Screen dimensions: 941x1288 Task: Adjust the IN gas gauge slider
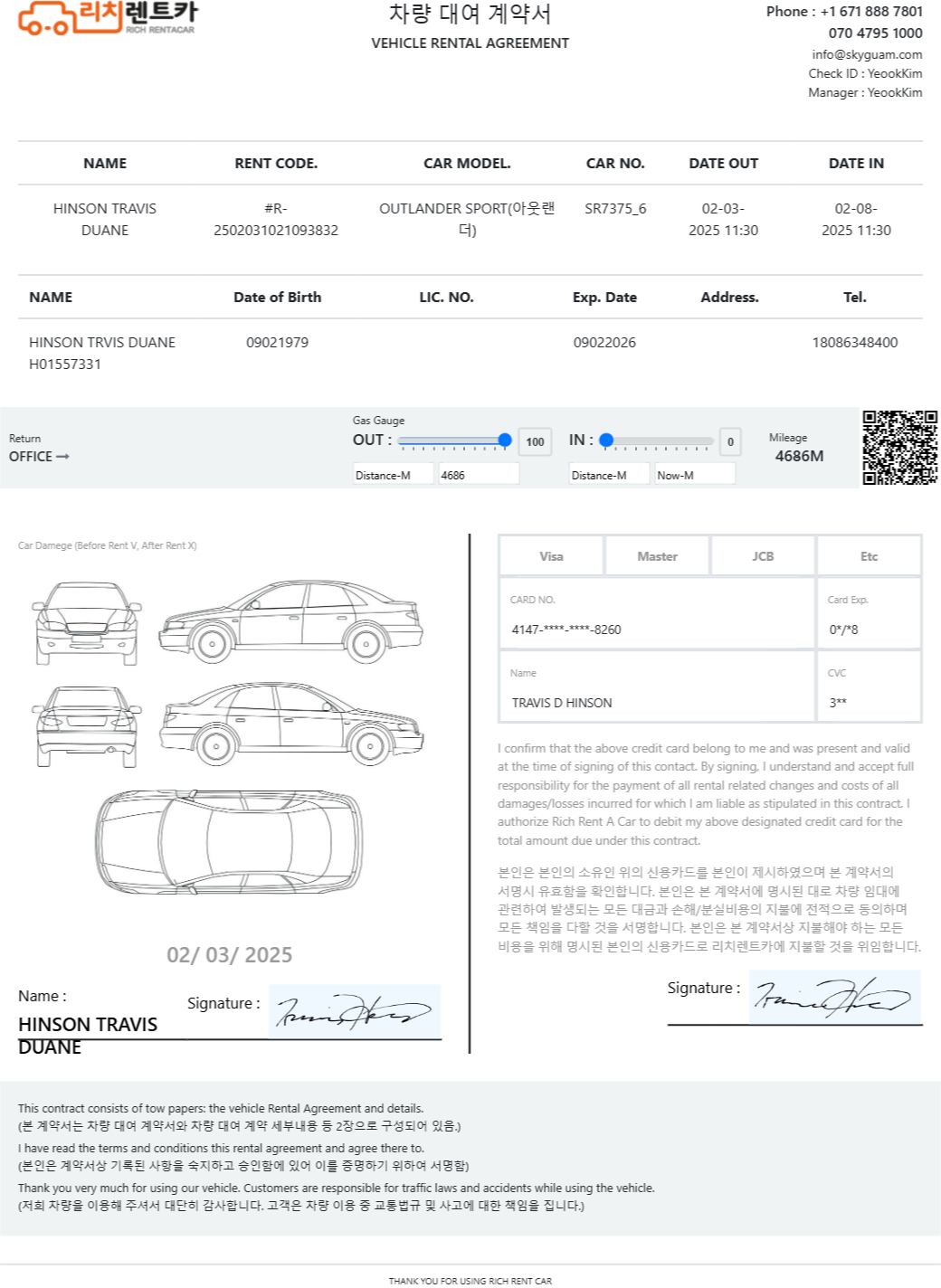tap(657, 441)
